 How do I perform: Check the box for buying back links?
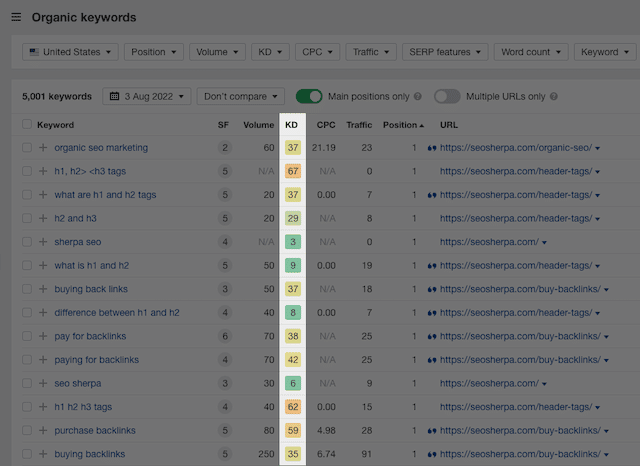(x=27, y=289)
